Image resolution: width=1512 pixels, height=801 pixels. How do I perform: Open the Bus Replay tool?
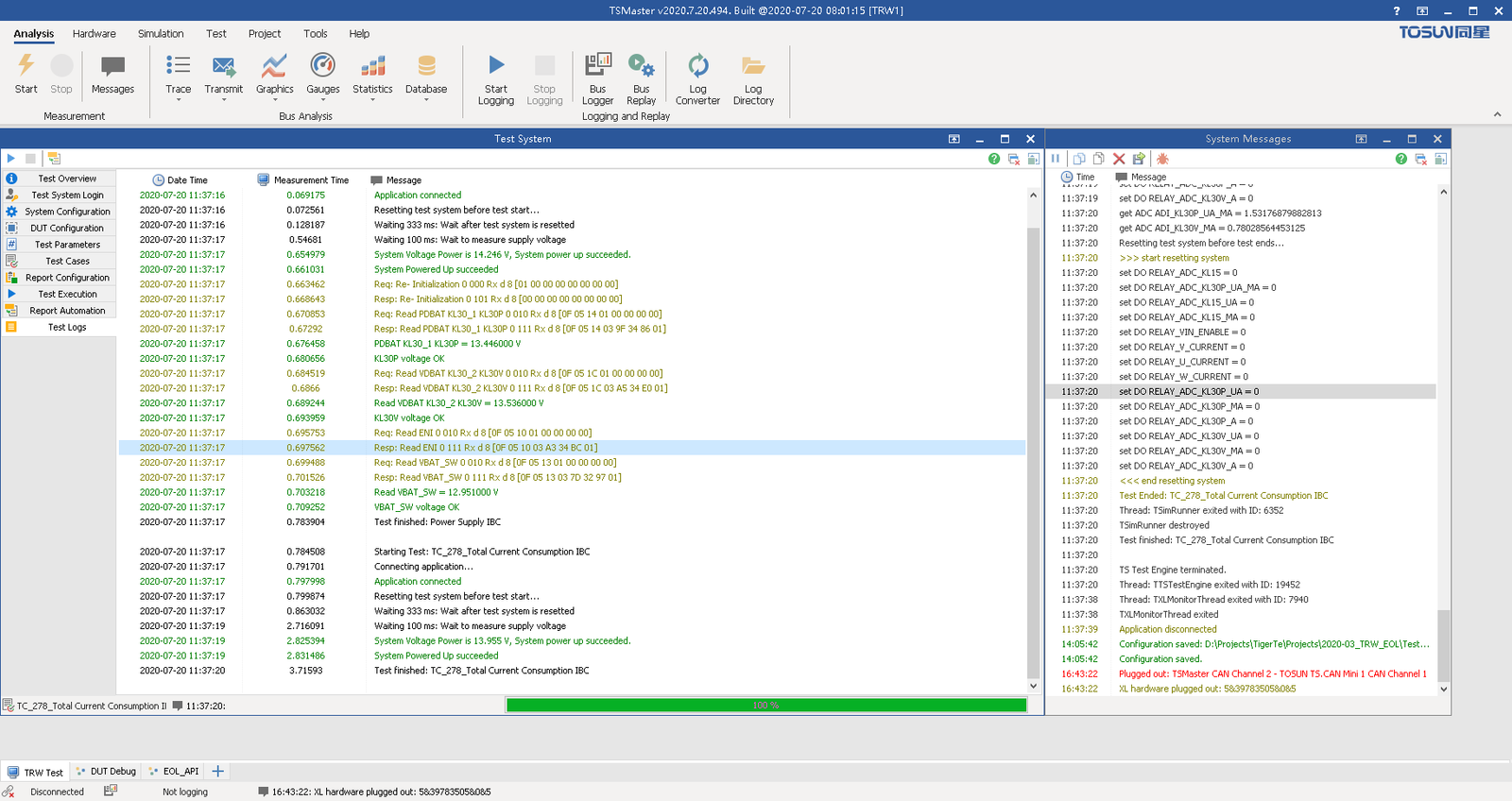[x=641, y=78]
